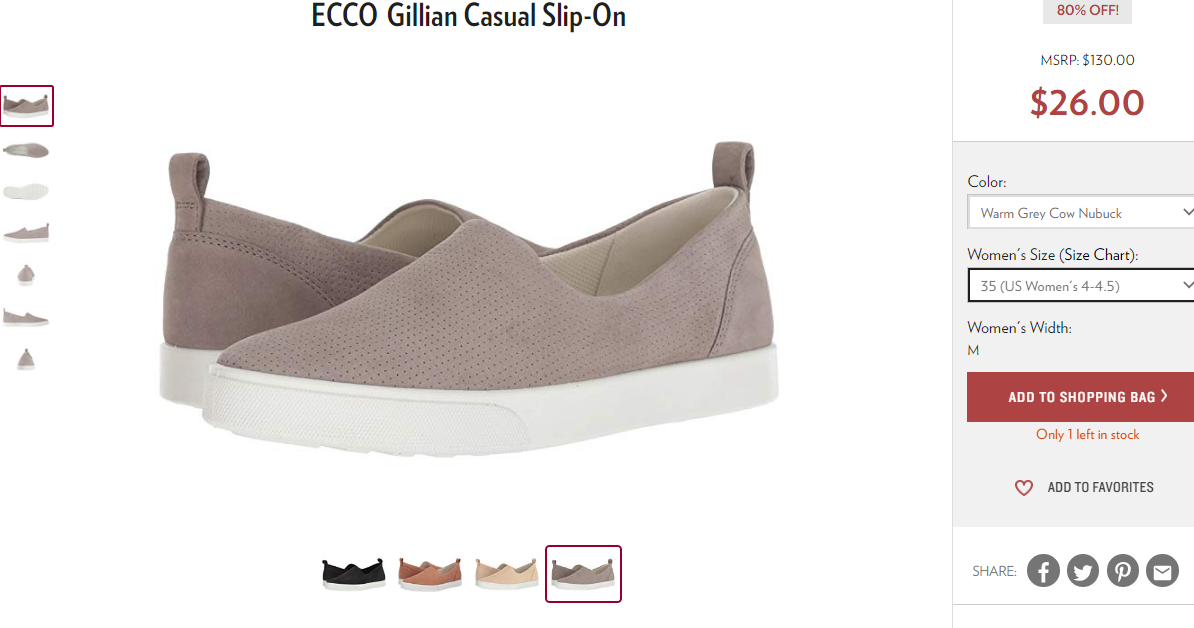
Task: Click the heart Add to Favorites icon
Action: pos(1023,487)
